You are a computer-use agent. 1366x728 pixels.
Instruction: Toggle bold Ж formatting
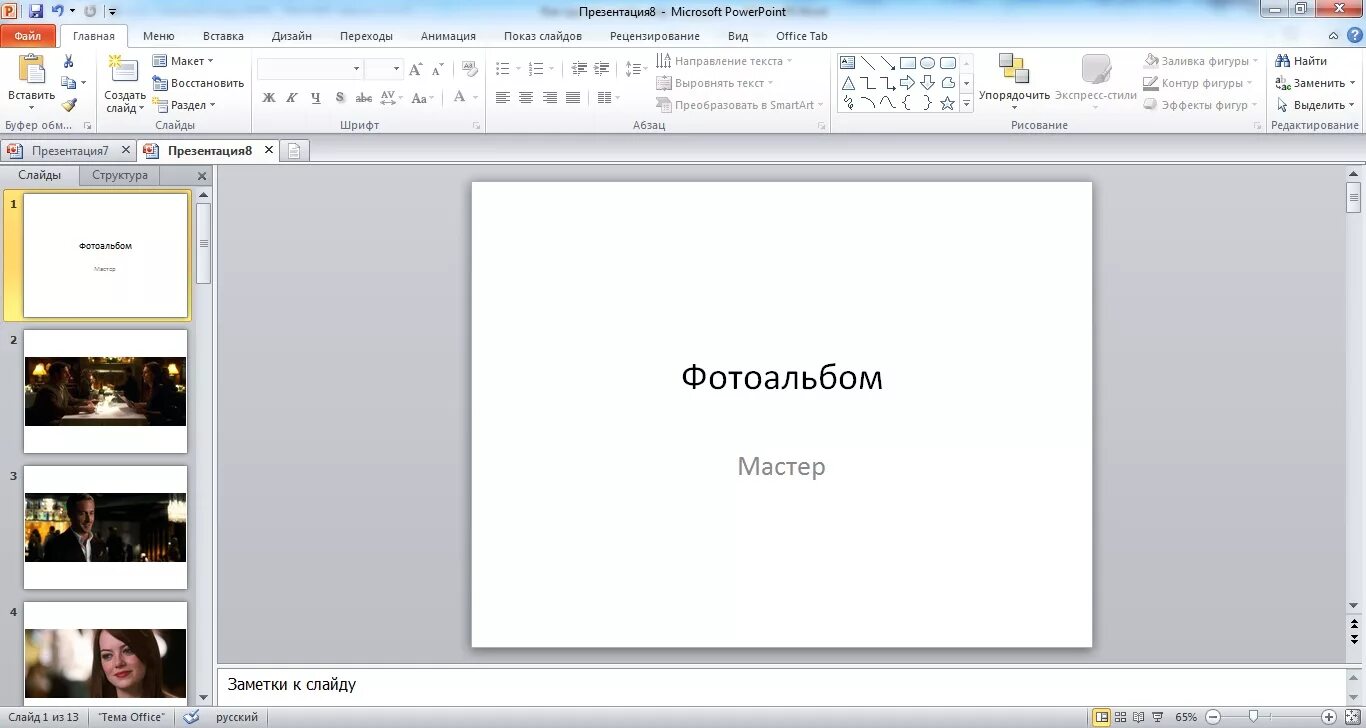(x=269, y=98)
